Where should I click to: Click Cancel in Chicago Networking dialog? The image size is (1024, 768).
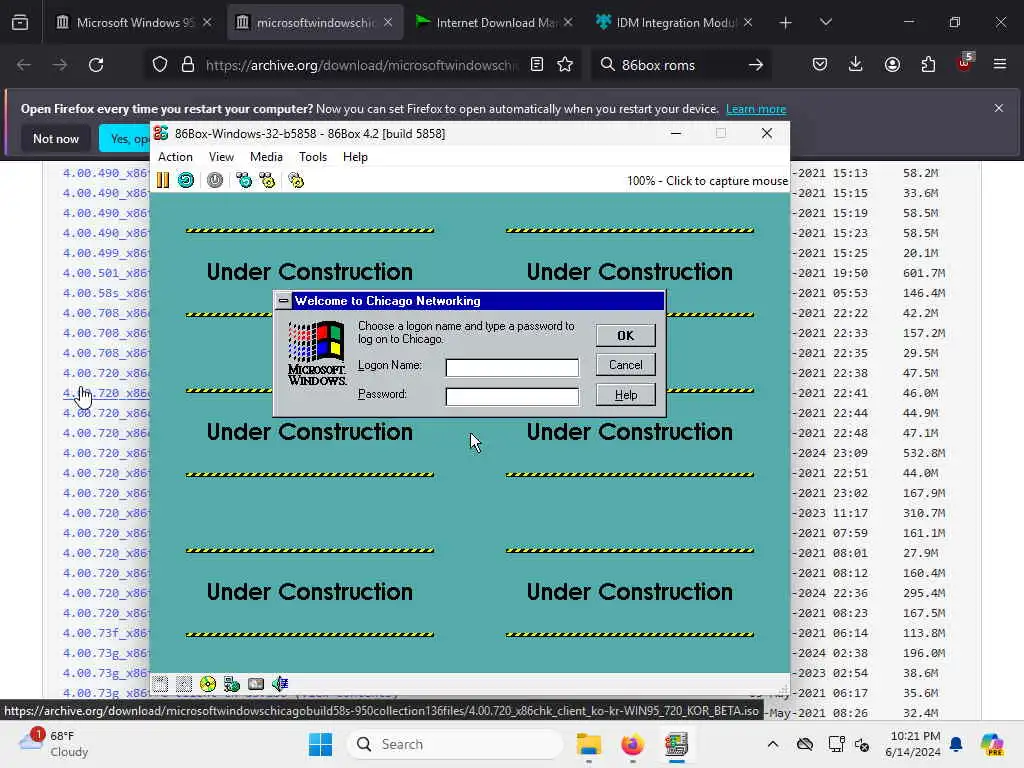click(x=626, y=365)
